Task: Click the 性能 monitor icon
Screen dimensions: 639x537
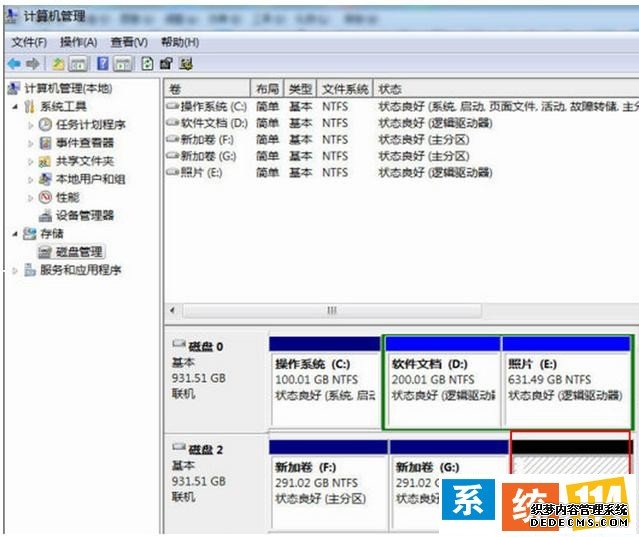Action: click(x=45, y=197)
